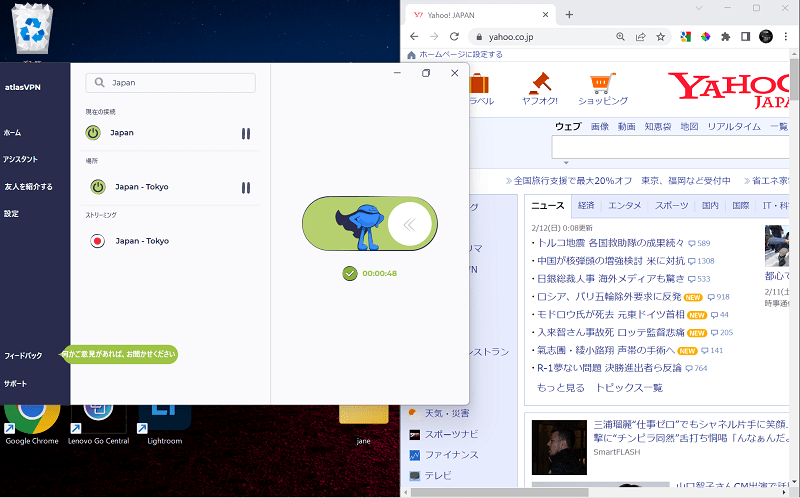Open 設定 in AtlasVPN sidebar
800x498 pixels.
tap(11, 214)
